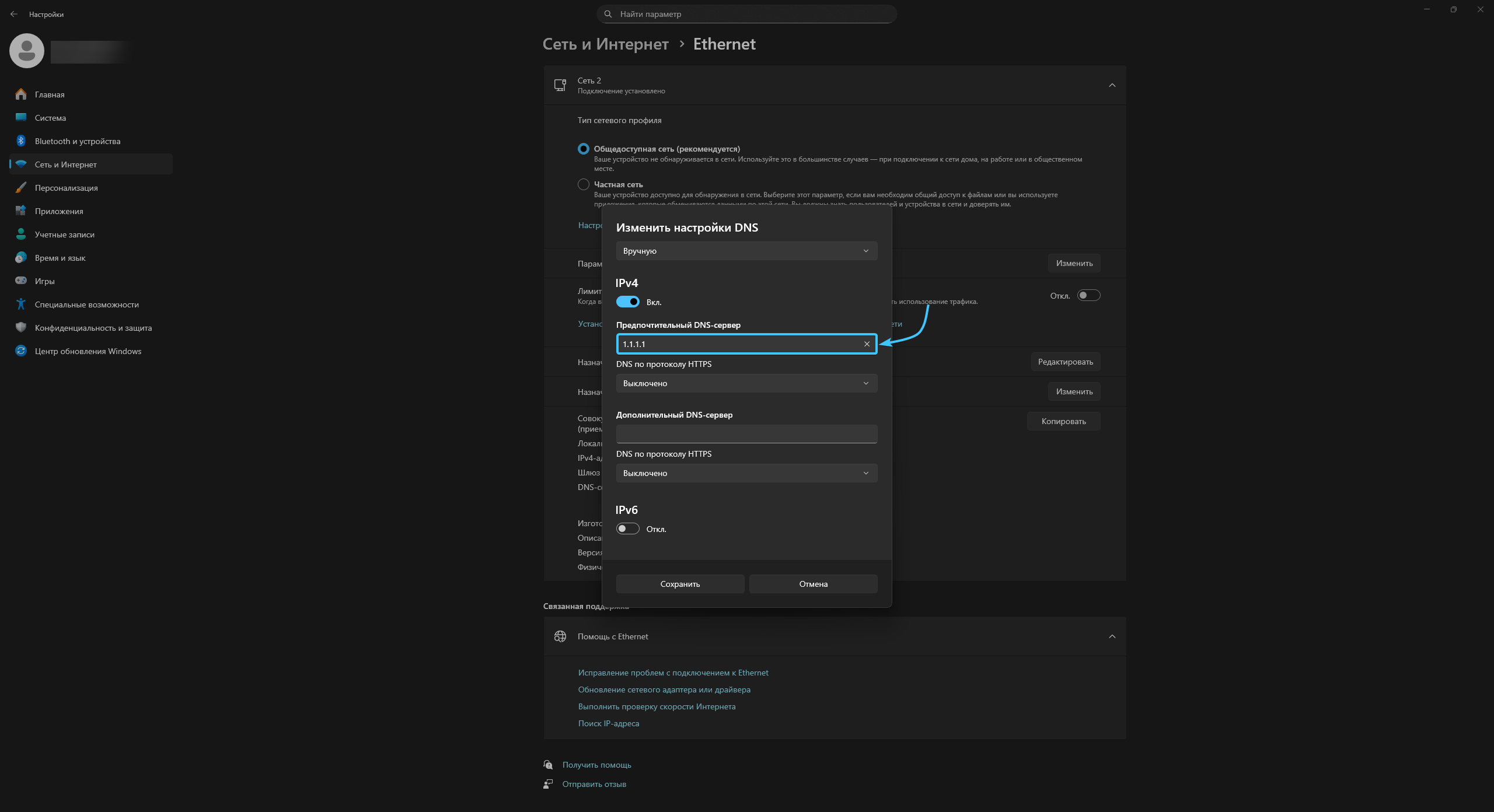This screenshot has height=812, width=1494.
Task: Enable the IPv6 toggle
Action: click(x=628, y=529)
